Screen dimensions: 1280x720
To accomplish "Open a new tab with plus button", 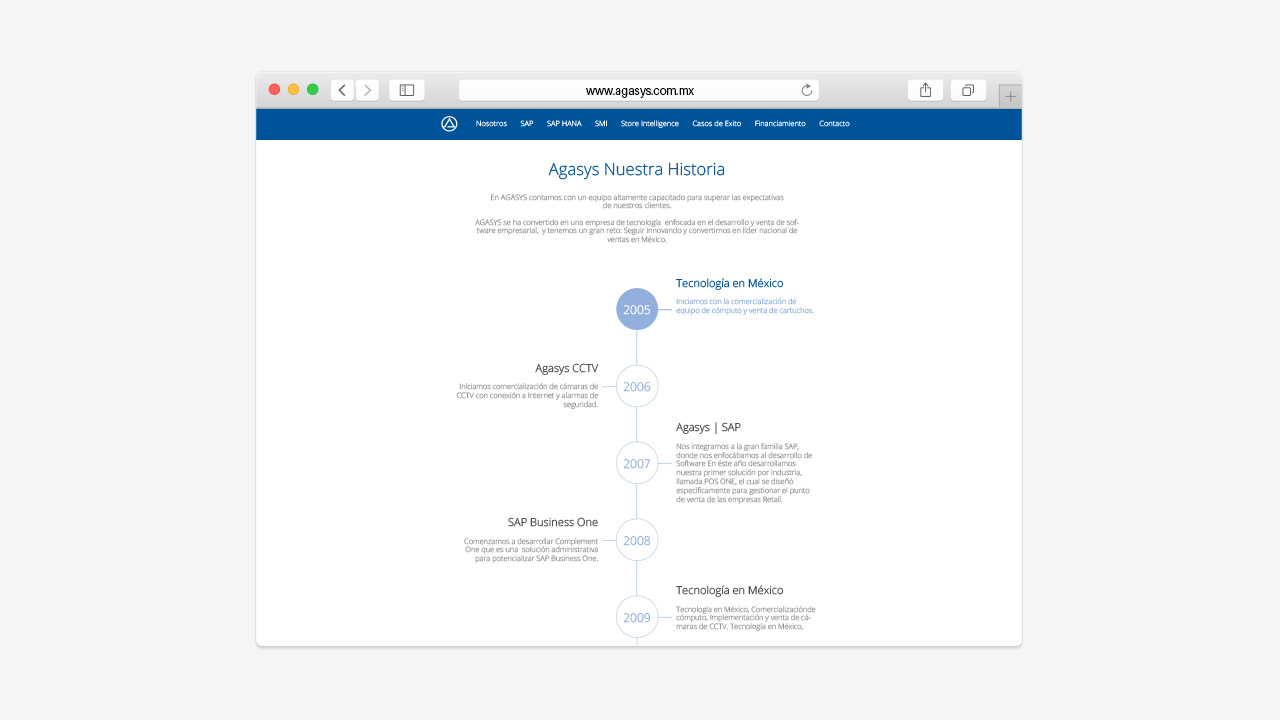I will (1010, 97).
